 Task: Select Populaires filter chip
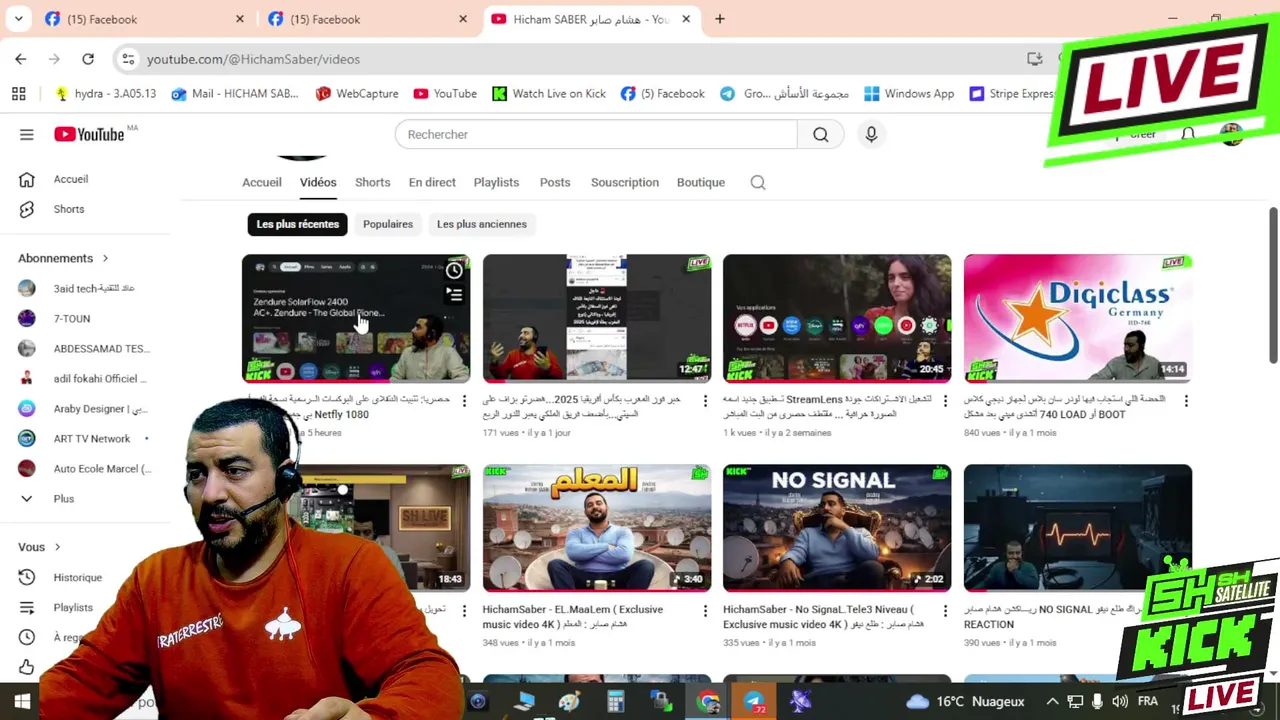[388, 224]
